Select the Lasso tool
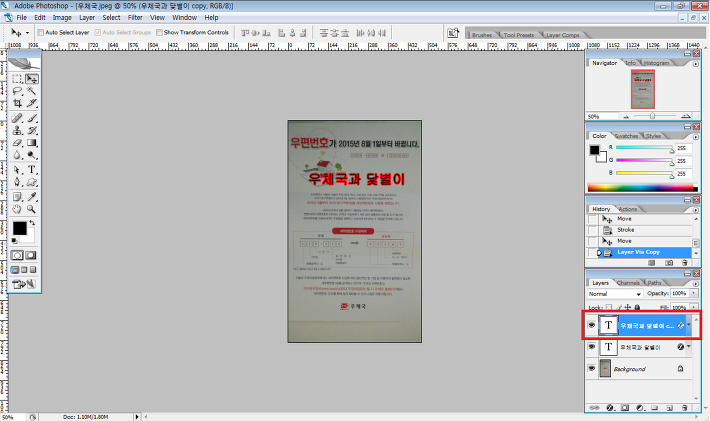710x421 pixels. click(17, 91)
